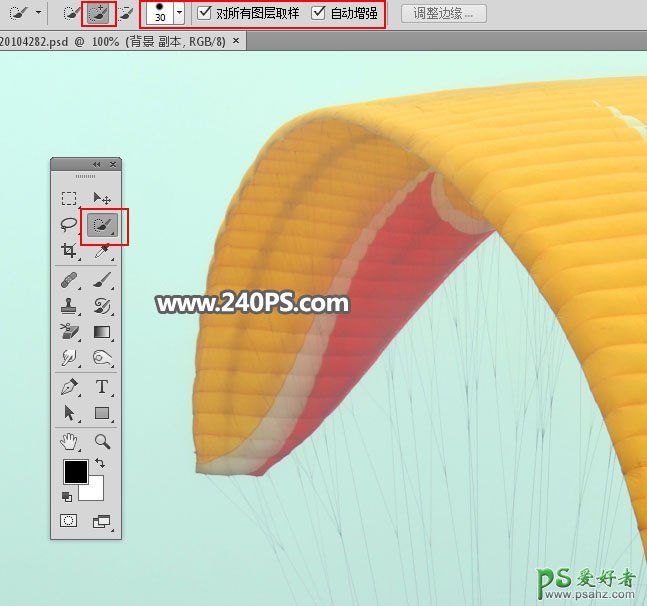The image size is (647, 606).
Task: Toggle Quick Mask mode
Action: [x=68, y=521]
